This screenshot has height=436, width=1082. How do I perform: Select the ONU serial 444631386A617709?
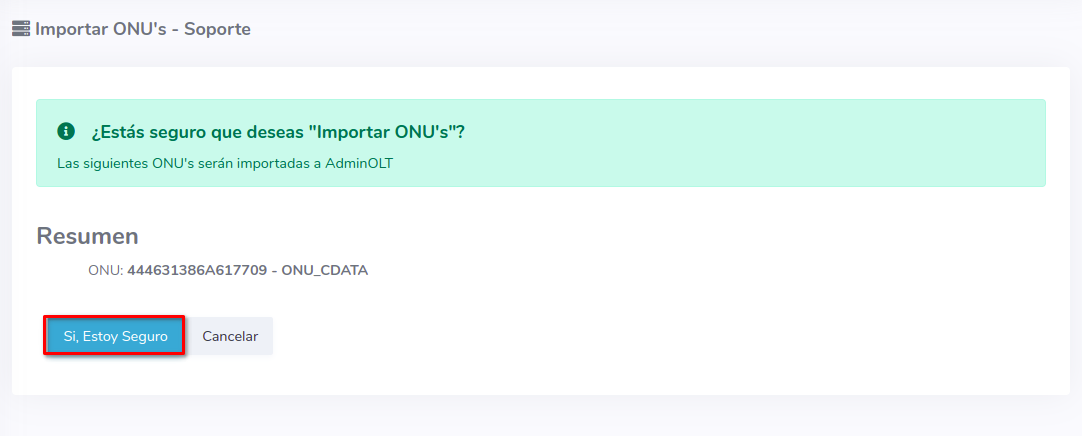click(x=196, y=270)
